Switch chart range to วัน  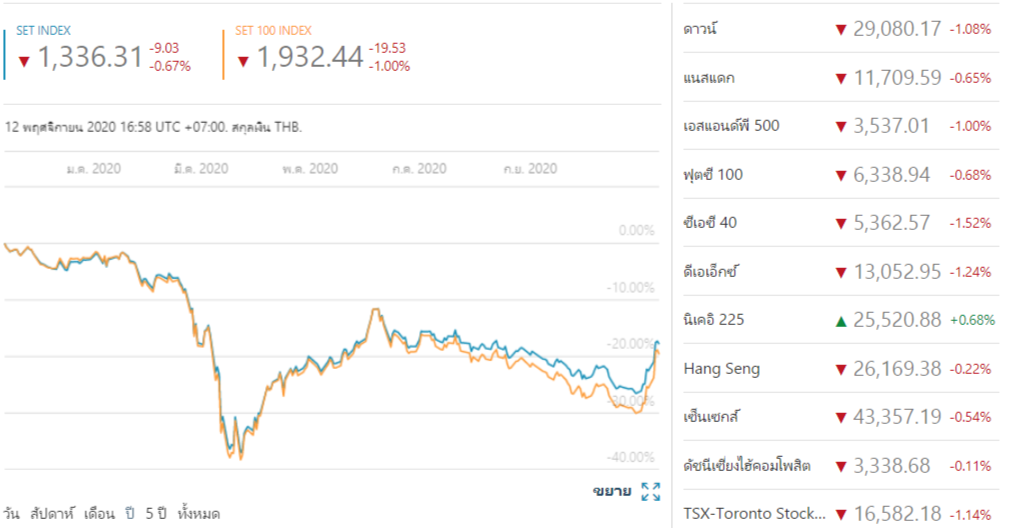pyautogui.click(x=13, y=515)
